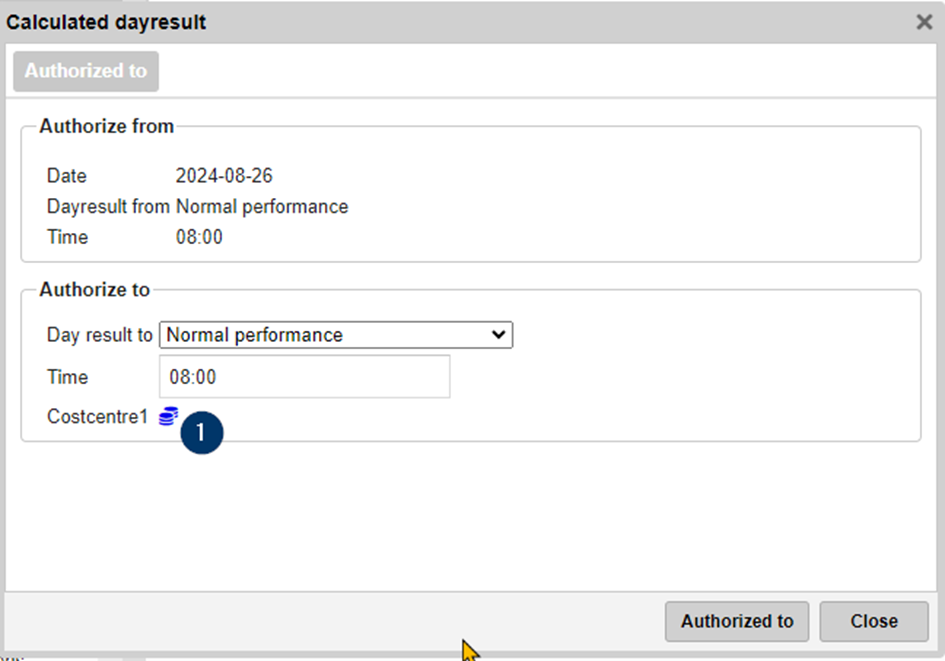The width and height of the screenshot is (945, 661).
Task: Click the Time label in Authorize from
Action: [x=68, y=237]
